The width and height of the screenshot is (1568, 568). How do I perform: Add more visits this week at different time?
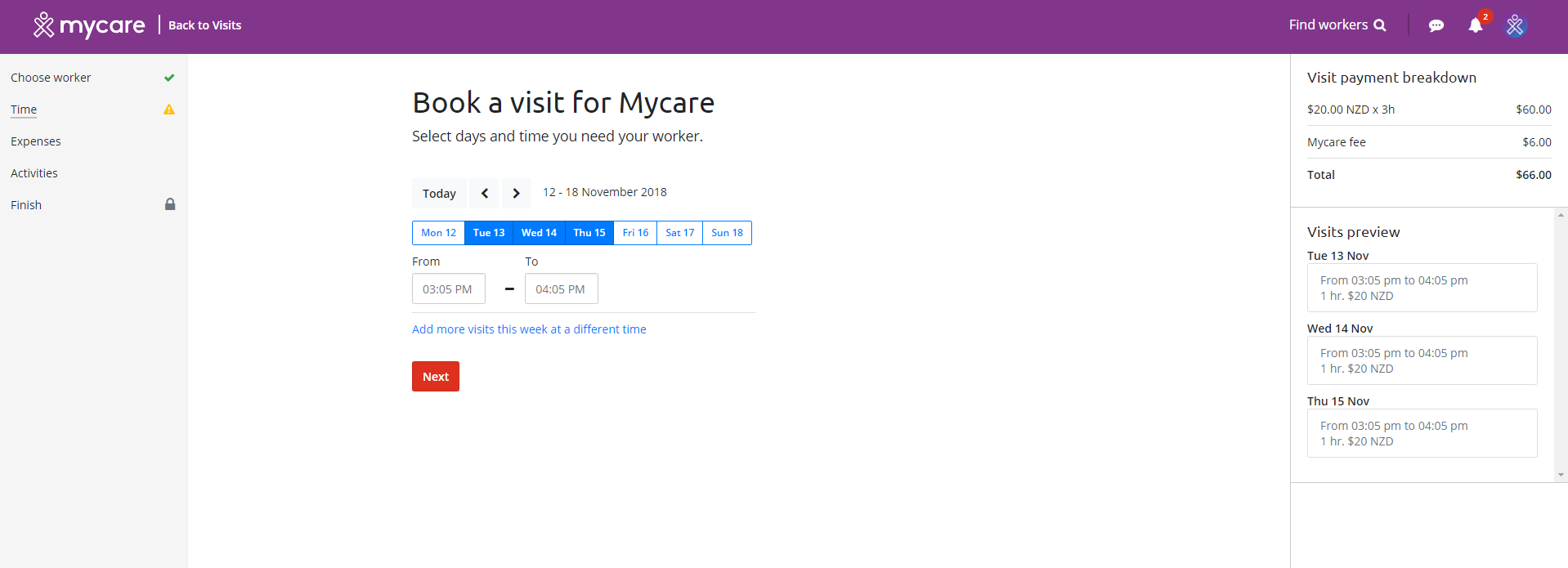click(529, 329)
